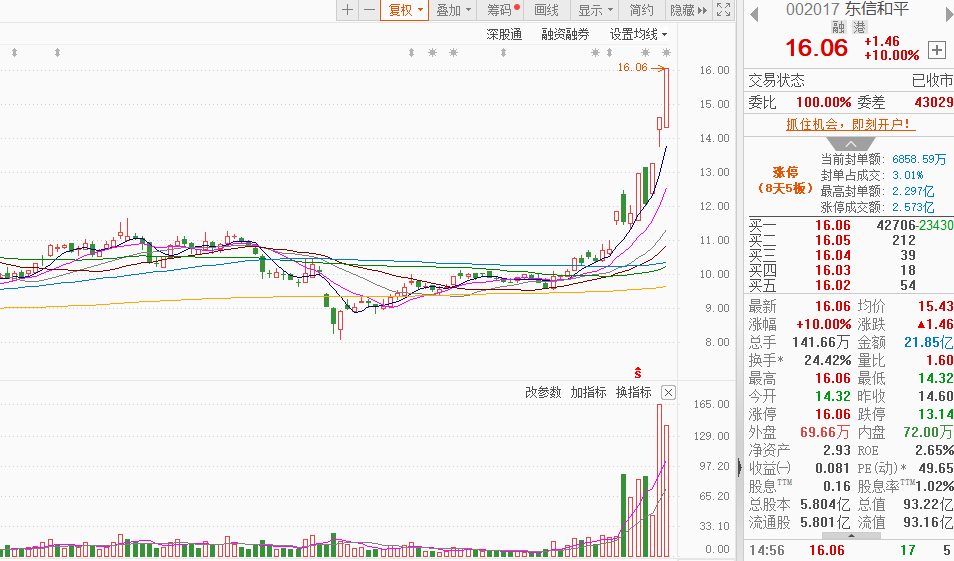Click 张停成交额 value 2.573亿
954x561 pixels.
coord(913,207)
